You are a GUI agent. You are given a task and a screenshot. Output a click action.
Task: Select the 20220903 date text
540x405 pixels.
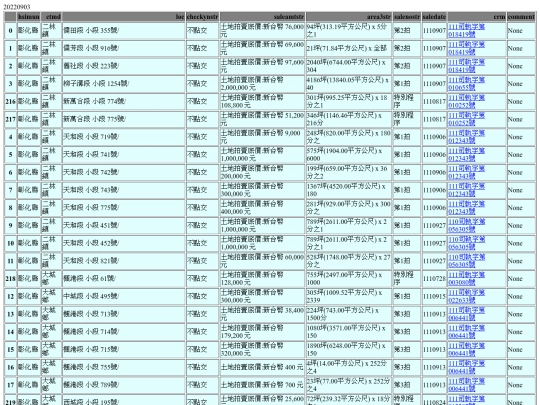click(16, 7)
